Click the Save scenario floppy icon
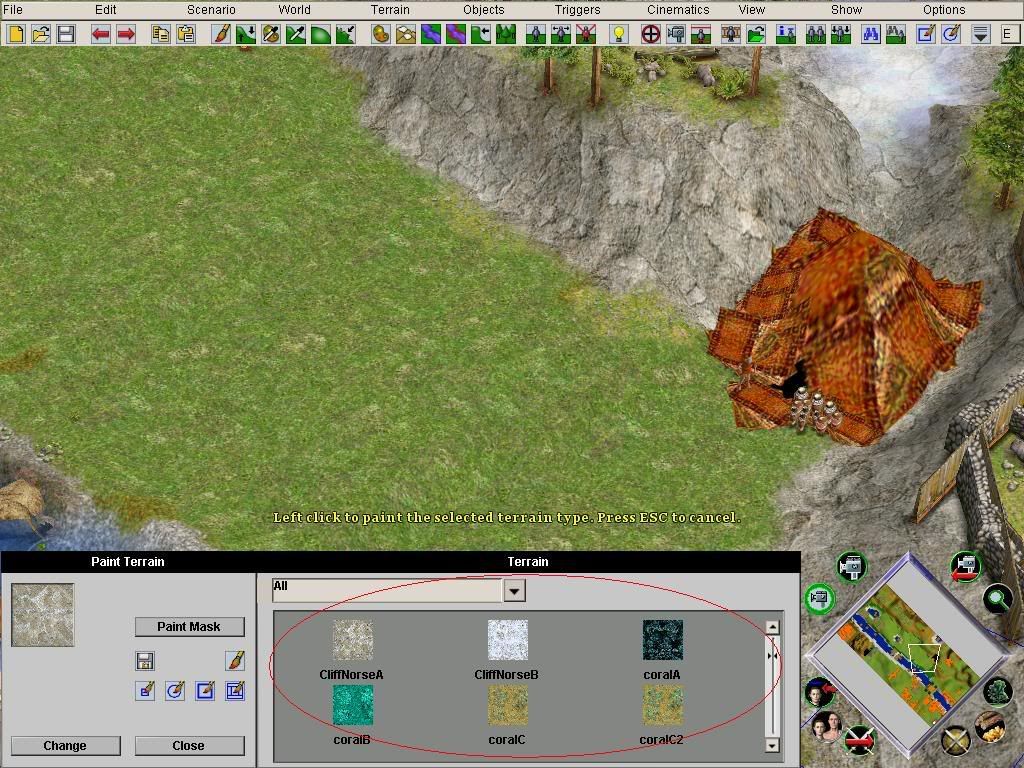The width and height of the screenshot is (1024, 768). [66, 34]
